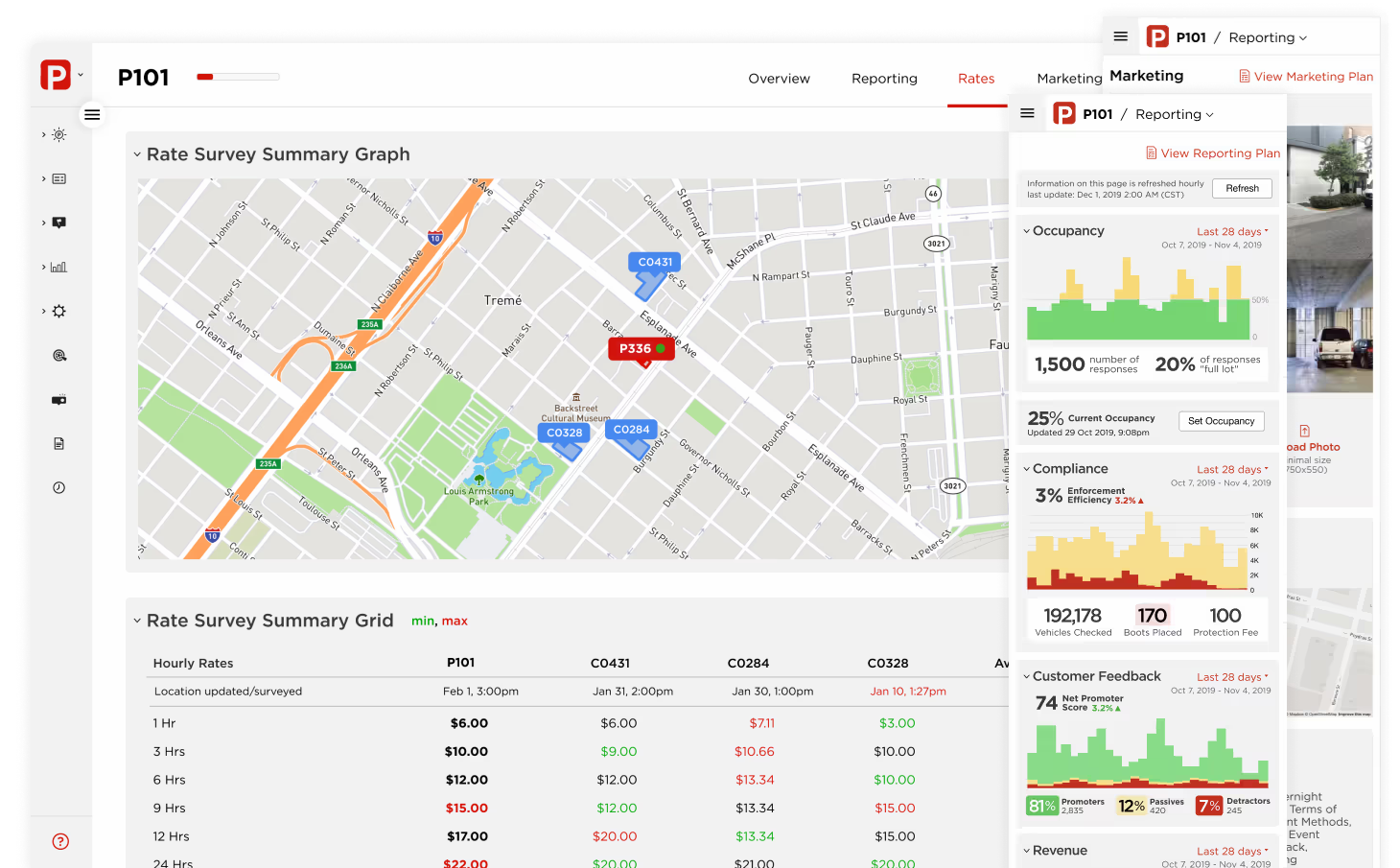Select the search magnifier icon in sidebar

[58, 355]
